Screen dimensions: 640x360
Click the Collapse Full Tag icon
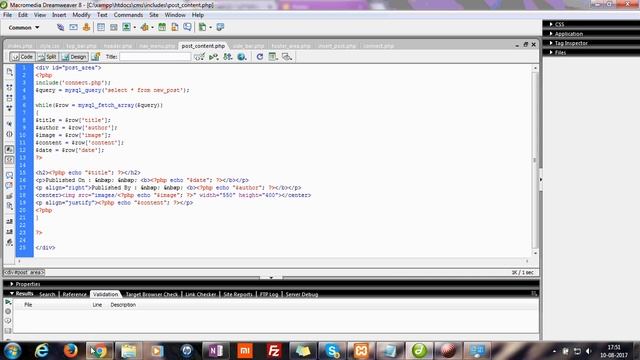tap(9, 87)
